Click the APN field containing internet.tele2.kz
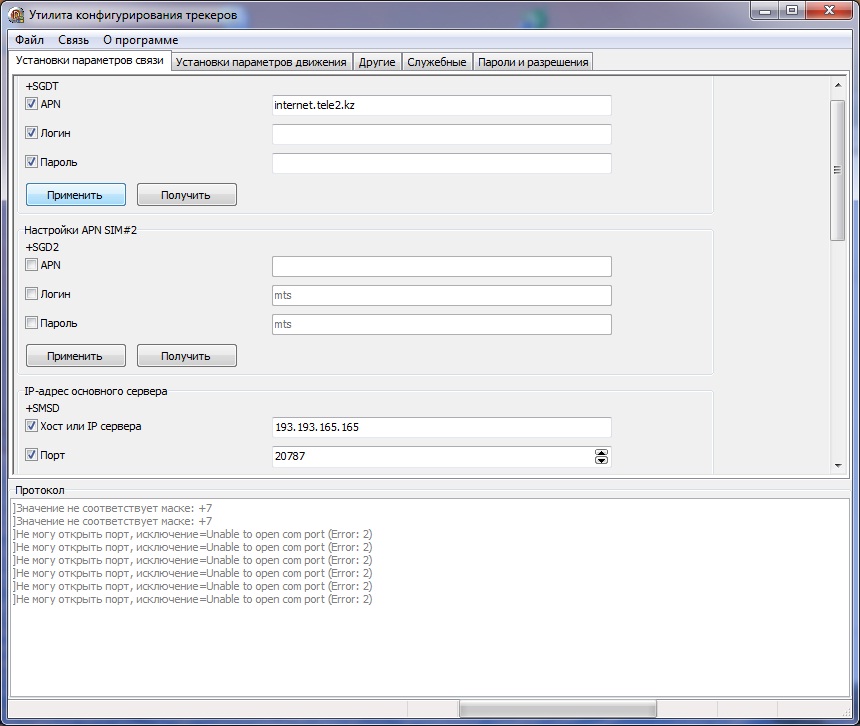Viewport: 860px width, 726px height. (x=440, y=105)
